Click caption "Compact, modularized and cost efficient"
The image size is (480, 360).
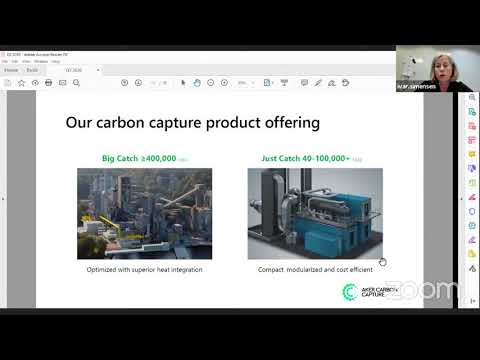tap(315, 269)
